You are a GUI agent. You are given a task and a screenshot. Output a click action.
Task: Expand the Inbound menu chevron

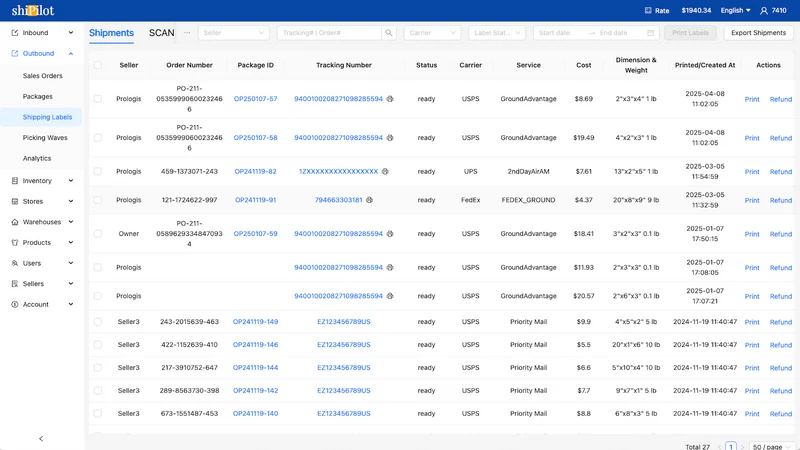71,33
